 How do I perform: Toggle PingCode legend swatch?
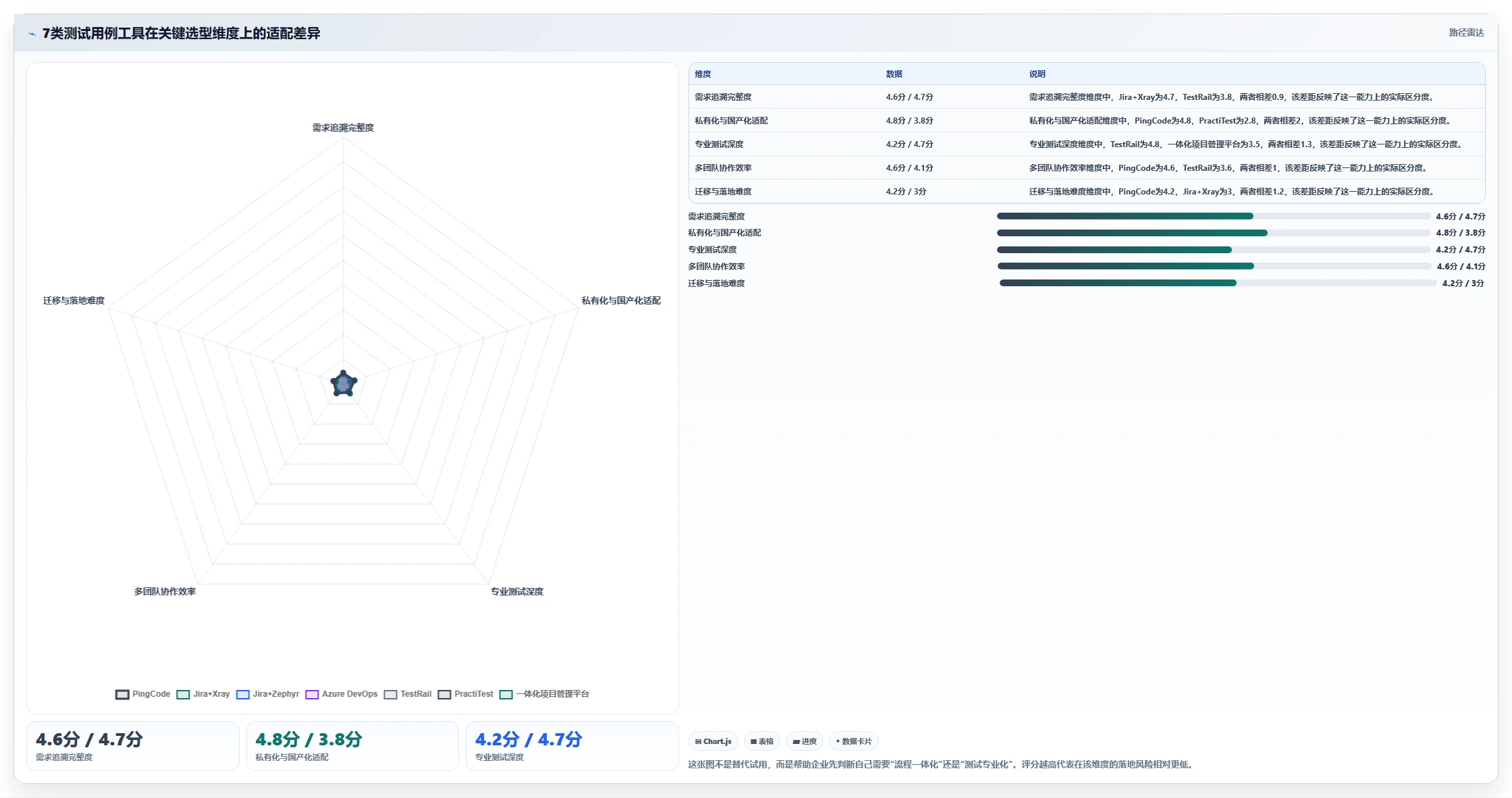point(122,694)
